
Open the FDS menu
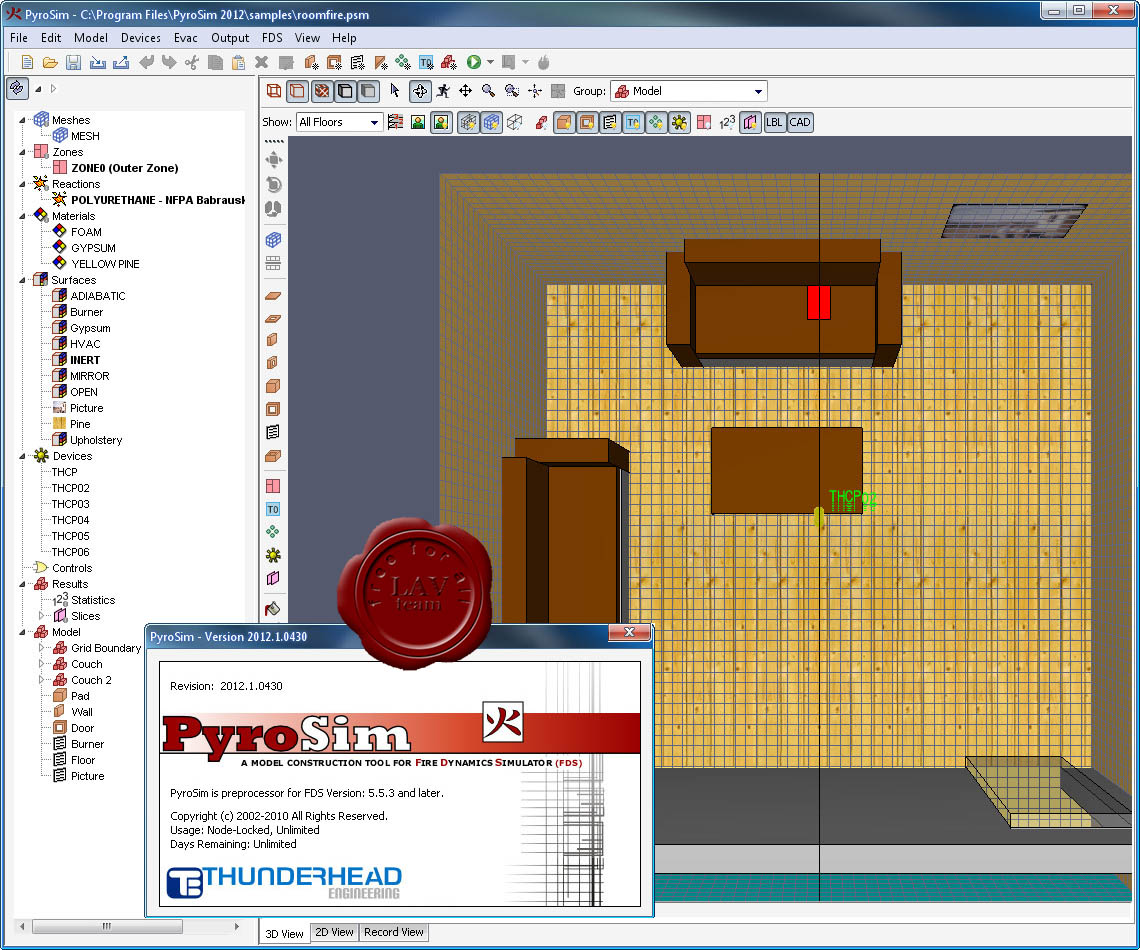point(272,38)
